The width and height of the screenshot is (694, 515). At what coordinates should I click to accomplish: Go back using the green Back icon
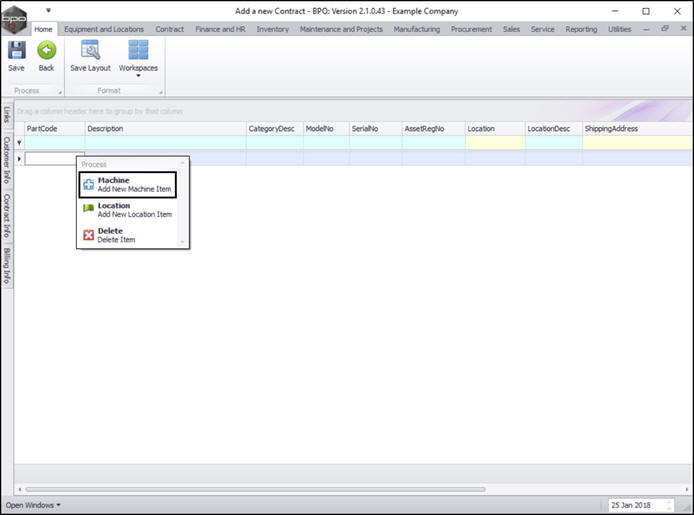(x=46, y=50)
